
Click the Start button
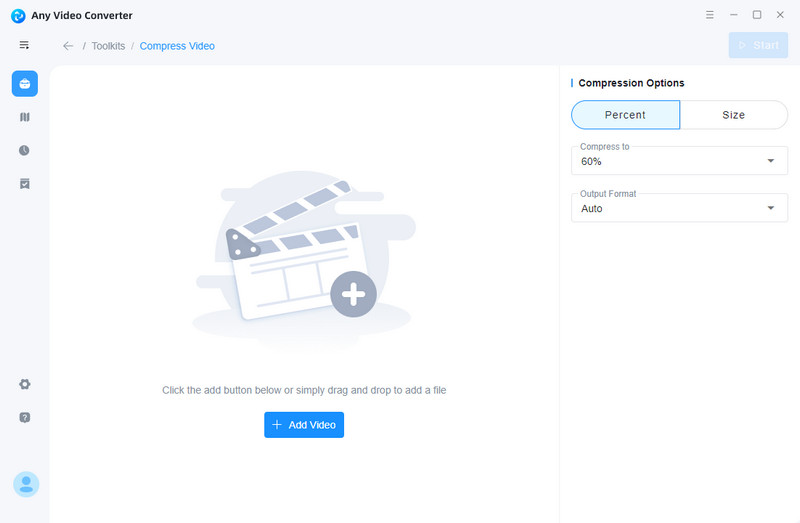758,45
